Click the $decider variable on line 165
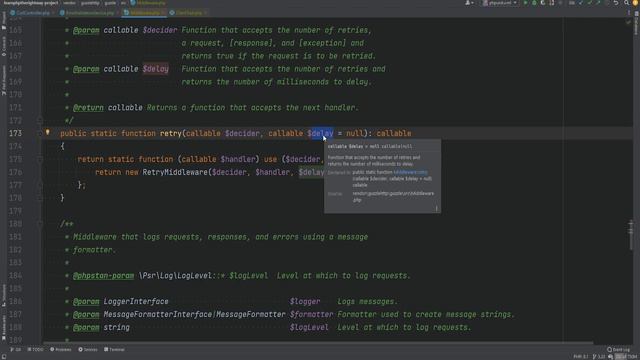 click(x=160, y=30)
